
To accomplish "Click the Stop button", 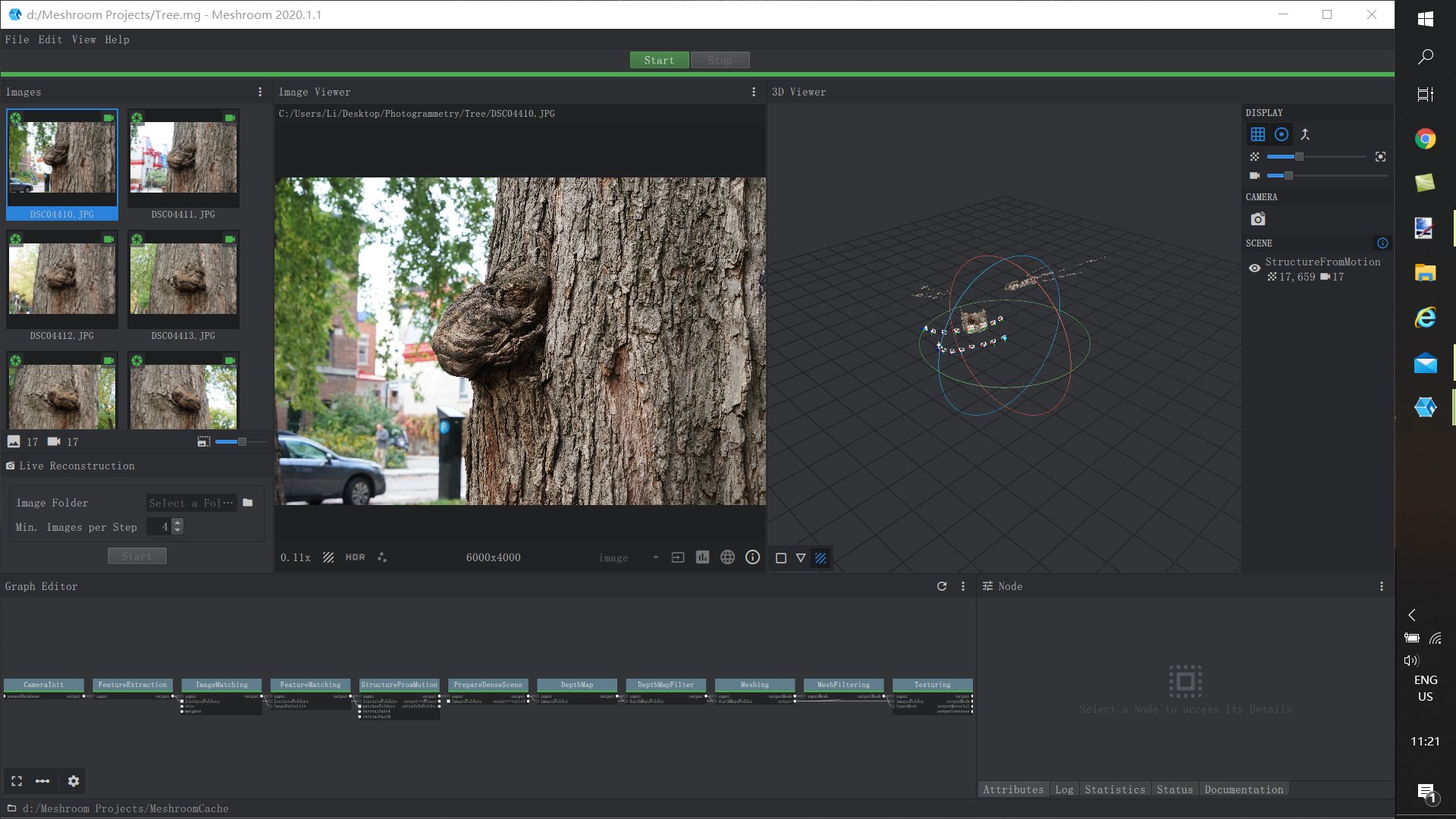I will tap(720, 60).
